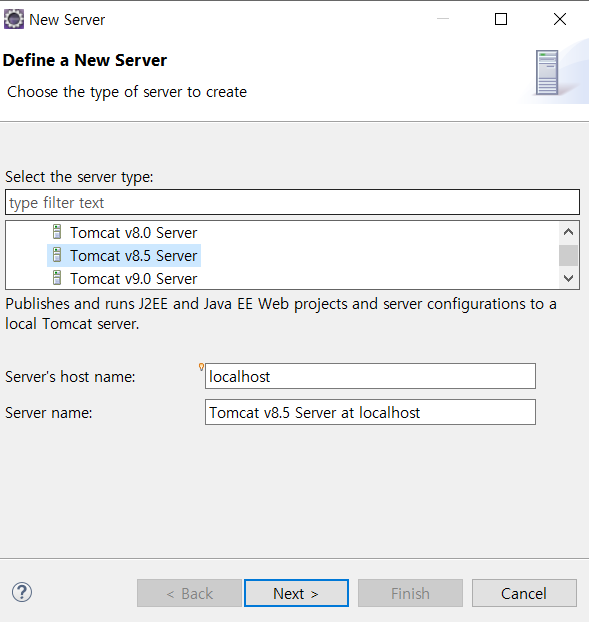The height and width of the screenshot is (622, 589).
Task: Click the server list scrollbar thumb
Action: click(568, 255)
